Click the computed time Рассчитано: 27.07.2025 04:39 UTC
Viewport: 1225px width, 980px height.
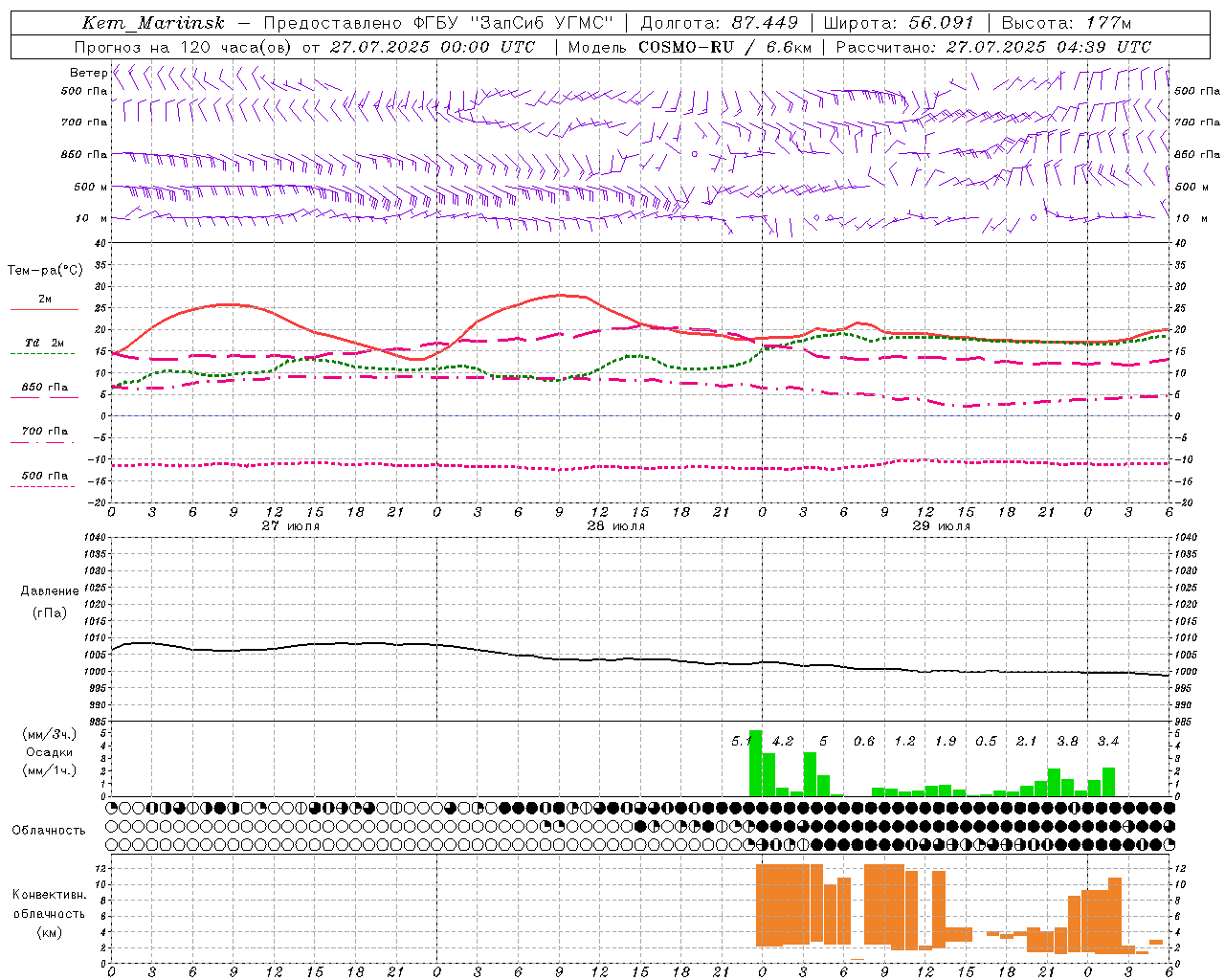pyautogui.click(x=993, y=47)
